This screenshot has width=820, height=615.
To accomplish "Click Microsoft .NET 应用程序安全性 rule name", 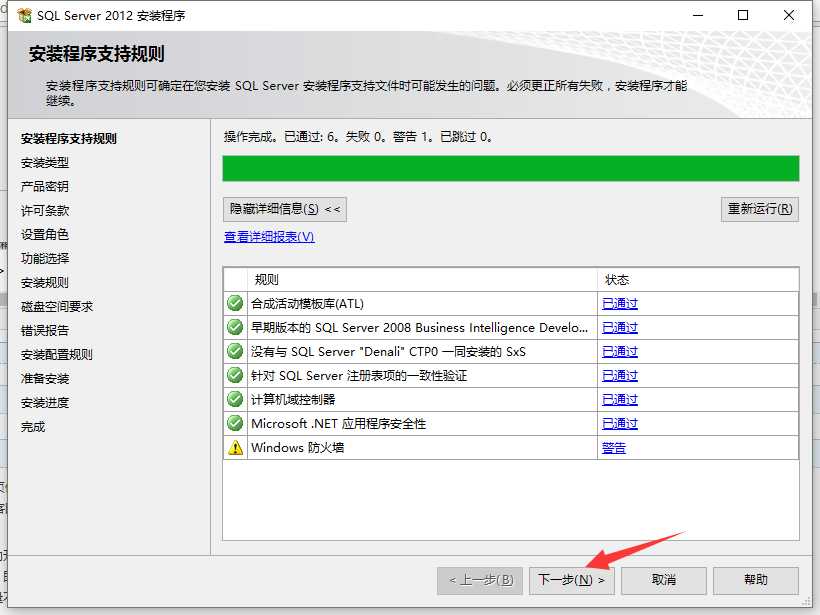I will pos(339,424).
